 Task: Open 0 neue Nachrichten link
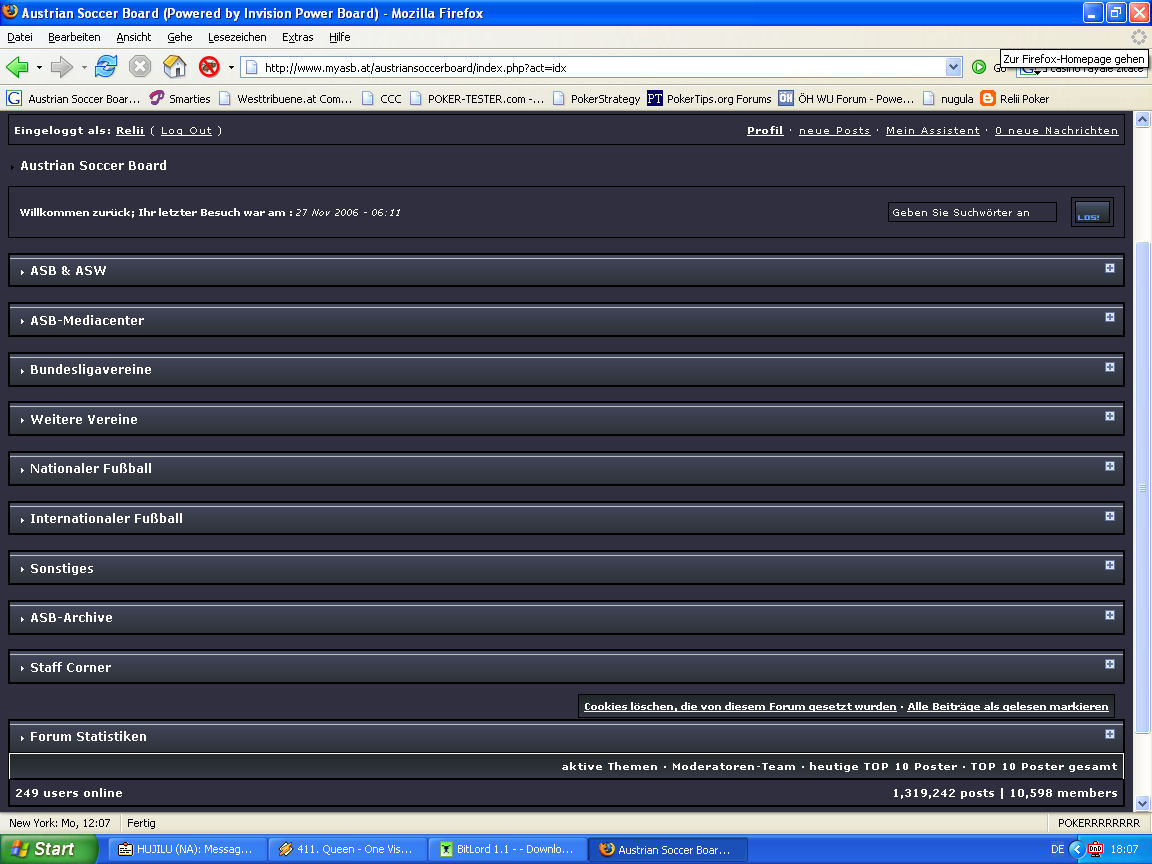click(1056, 131)
